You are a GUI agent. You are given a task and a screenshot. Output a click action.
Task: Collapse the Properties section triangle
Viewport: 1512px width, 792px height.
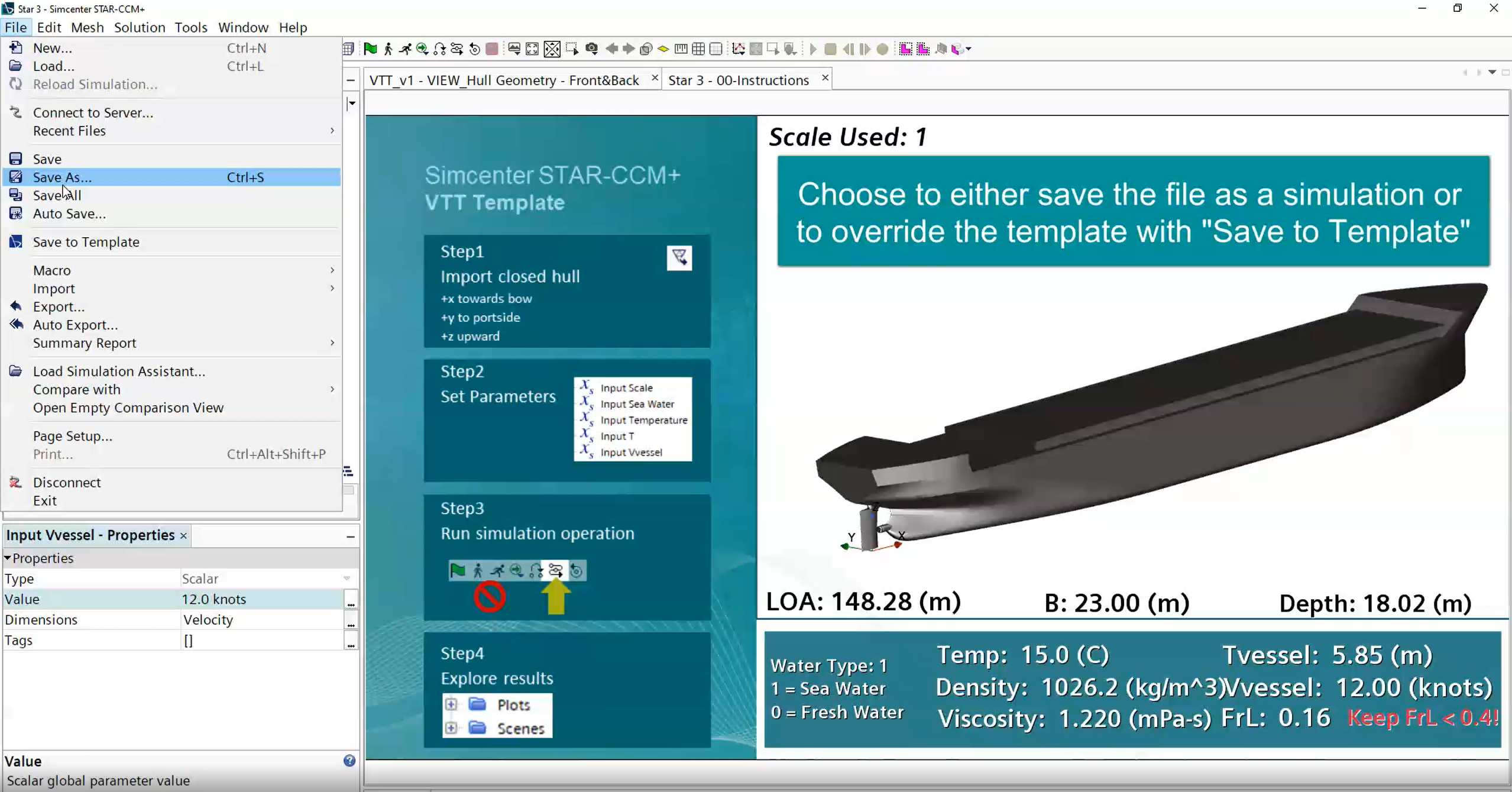(8, 558)
